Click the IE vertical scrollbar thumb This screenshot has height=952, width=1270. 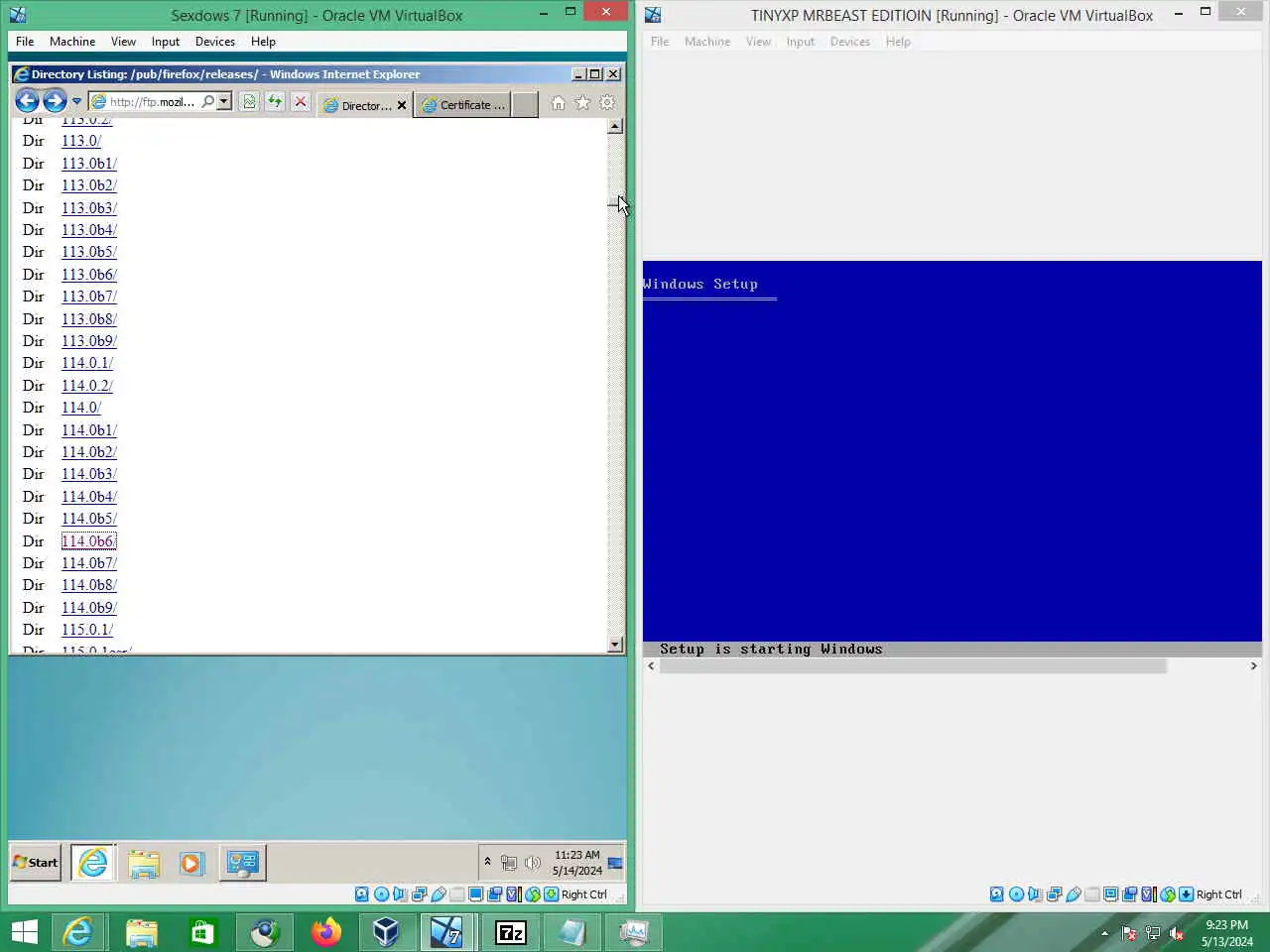pos(615,203)
